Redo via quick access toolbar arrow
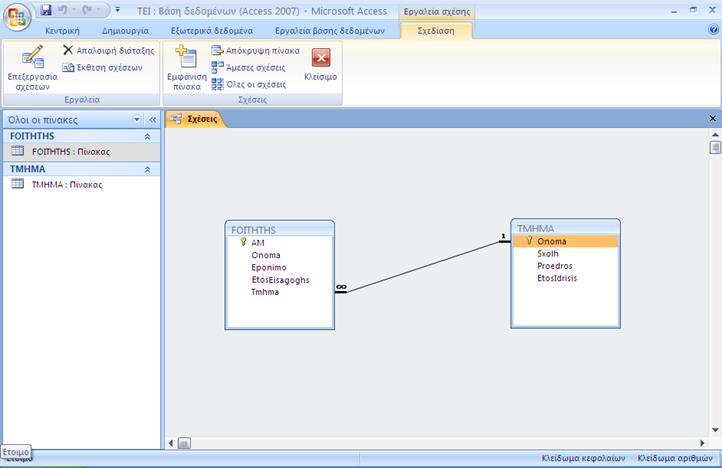 click(x=88, y=10)
